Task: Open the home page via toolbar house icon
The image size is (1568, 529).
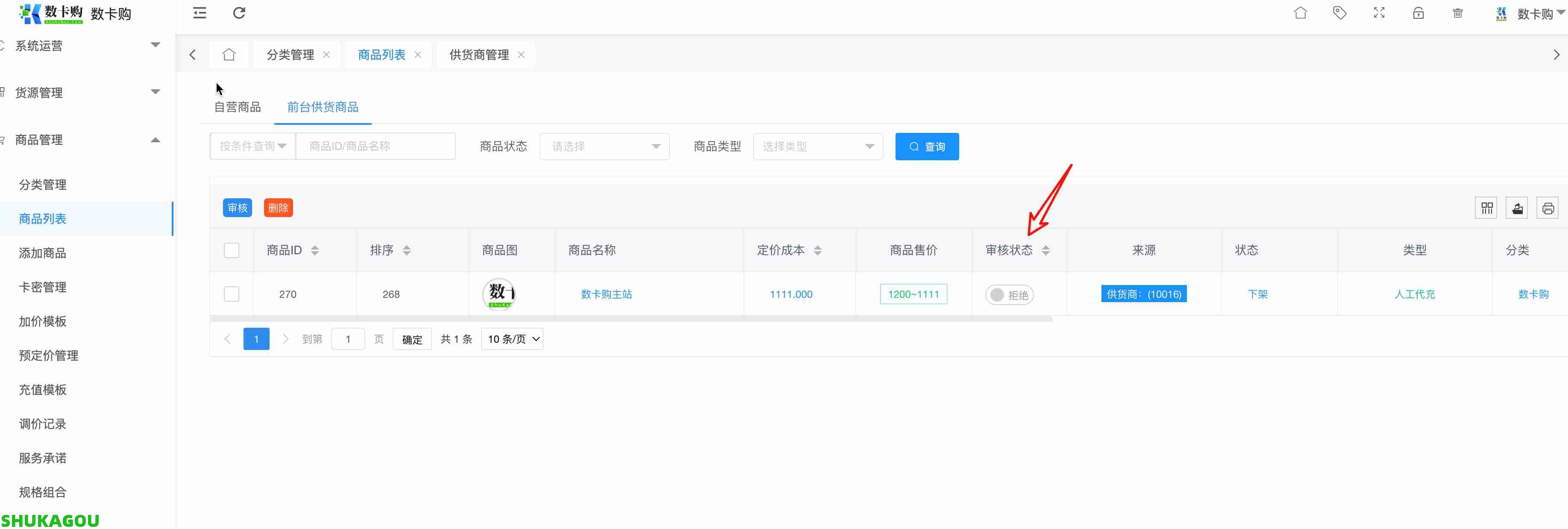Action: coord(1301,13)
